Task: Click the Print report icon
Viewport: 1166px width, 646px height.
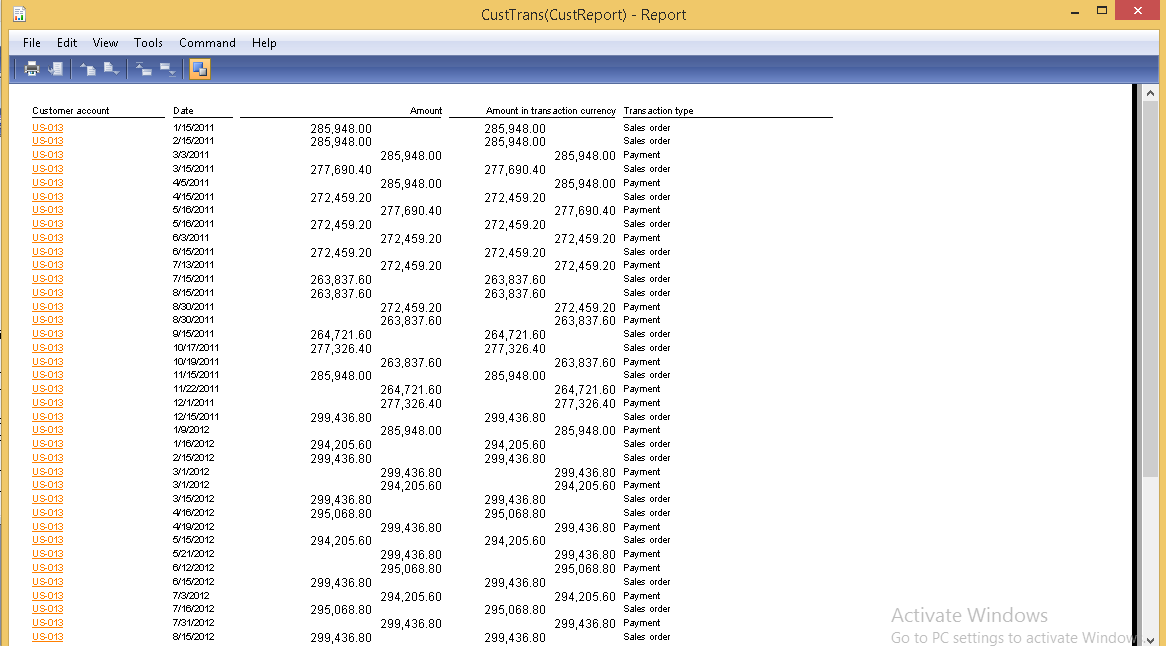Action: coord(30,68)
